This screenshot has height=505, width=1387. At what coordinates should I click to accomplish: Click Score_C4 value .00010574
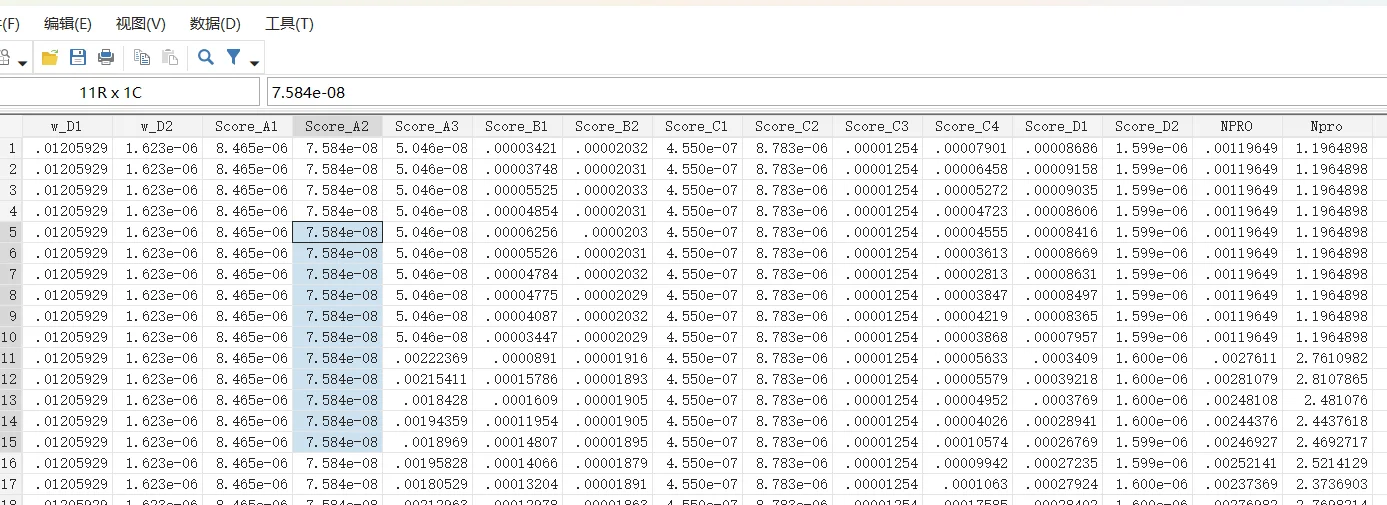point(967,442)
